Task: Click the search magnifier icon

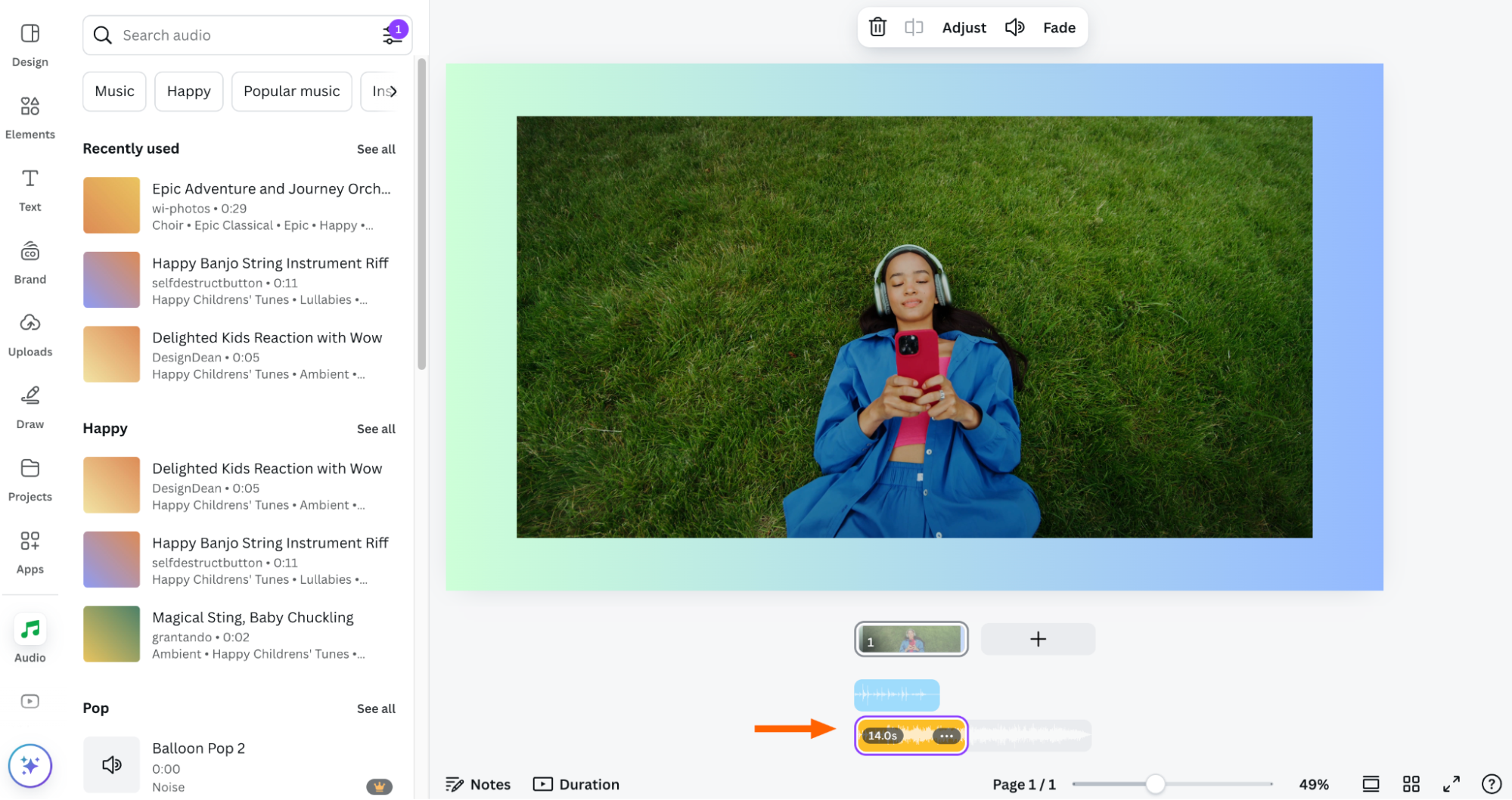Action: point(102,35)
